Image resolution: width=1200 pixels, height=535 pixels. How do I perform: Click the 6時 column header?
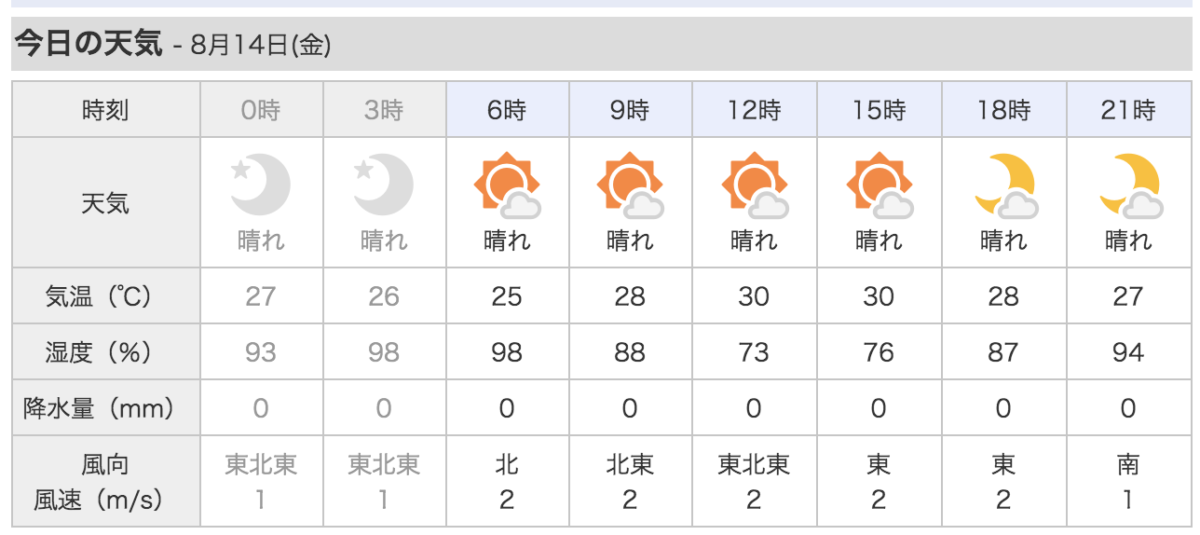click(x=507, y=110)
